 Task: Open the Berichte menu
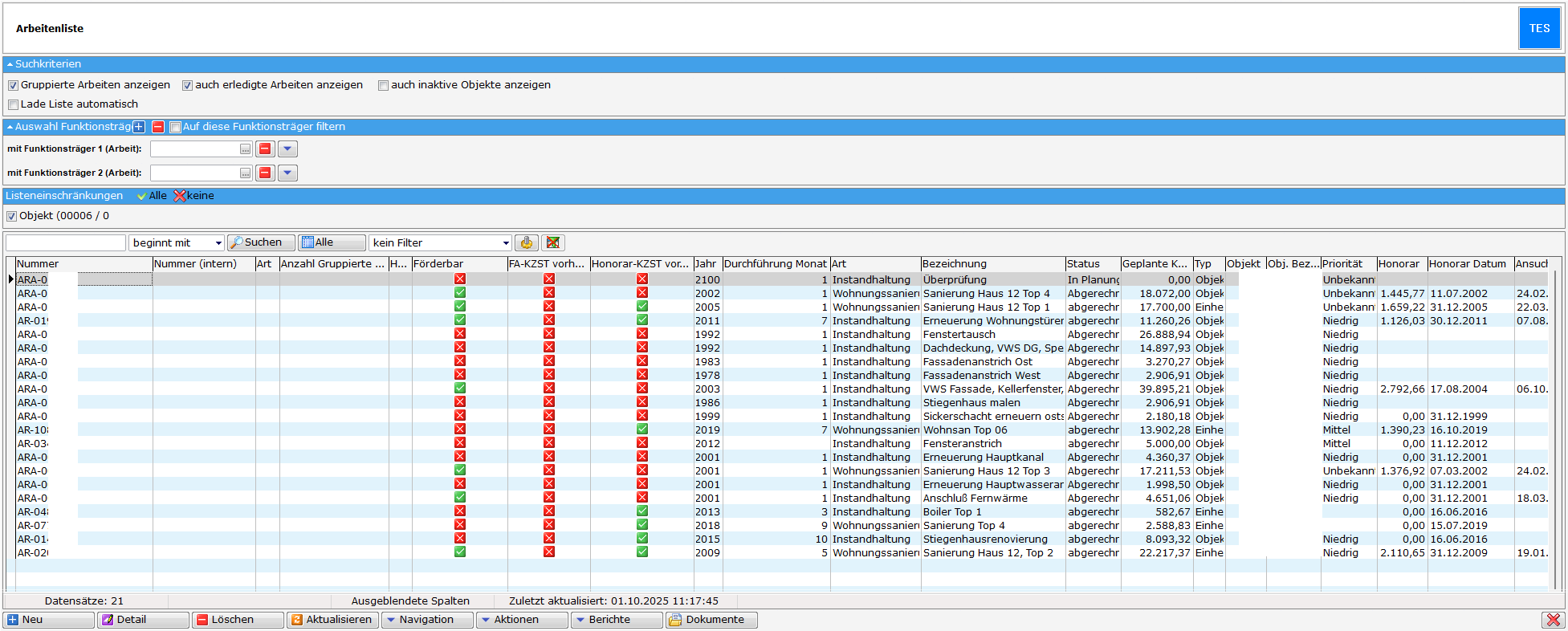click(616, 620)
